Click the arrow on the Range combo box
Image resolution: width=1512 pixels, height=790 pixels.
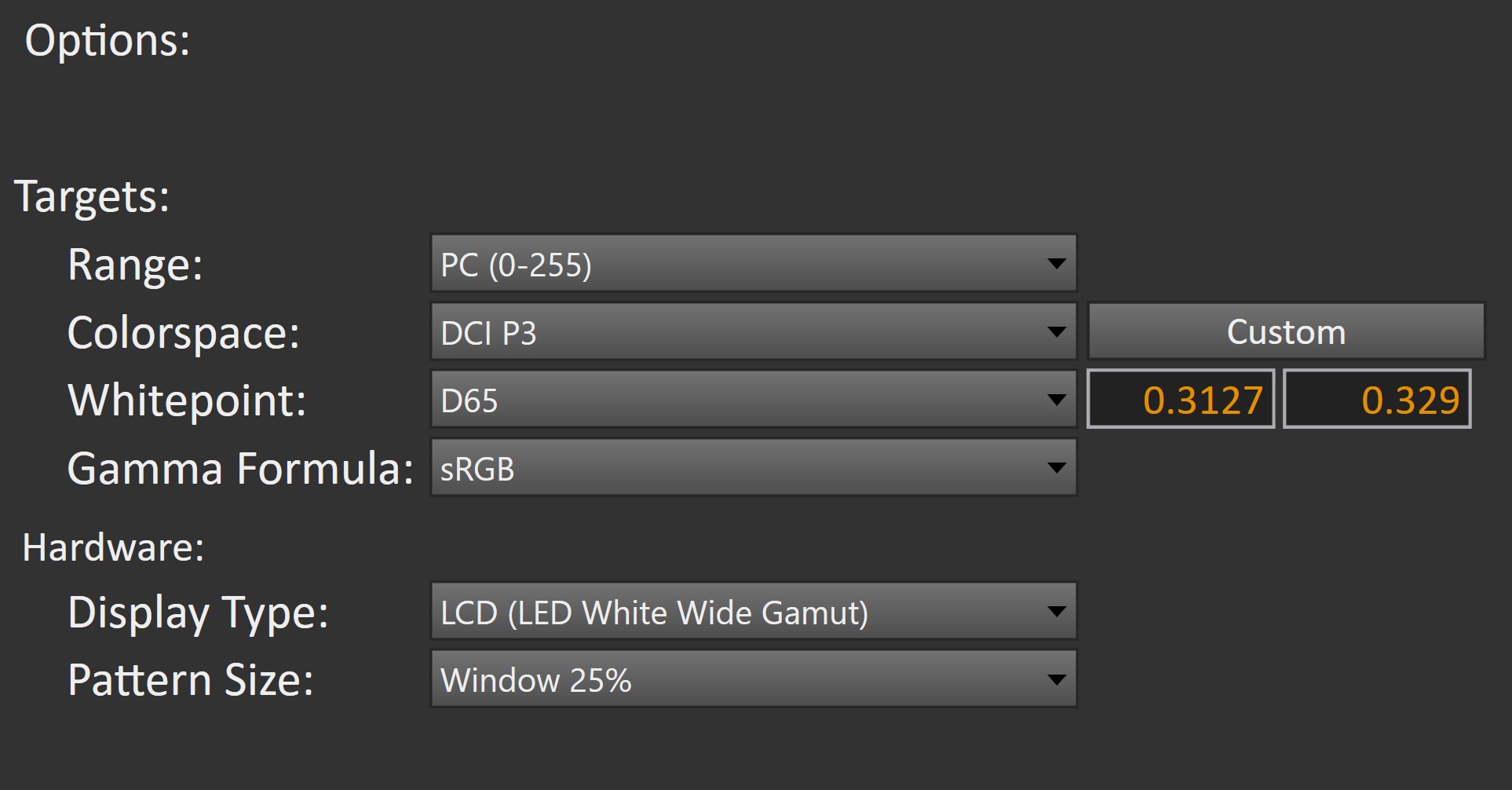tap(1057, 264)
